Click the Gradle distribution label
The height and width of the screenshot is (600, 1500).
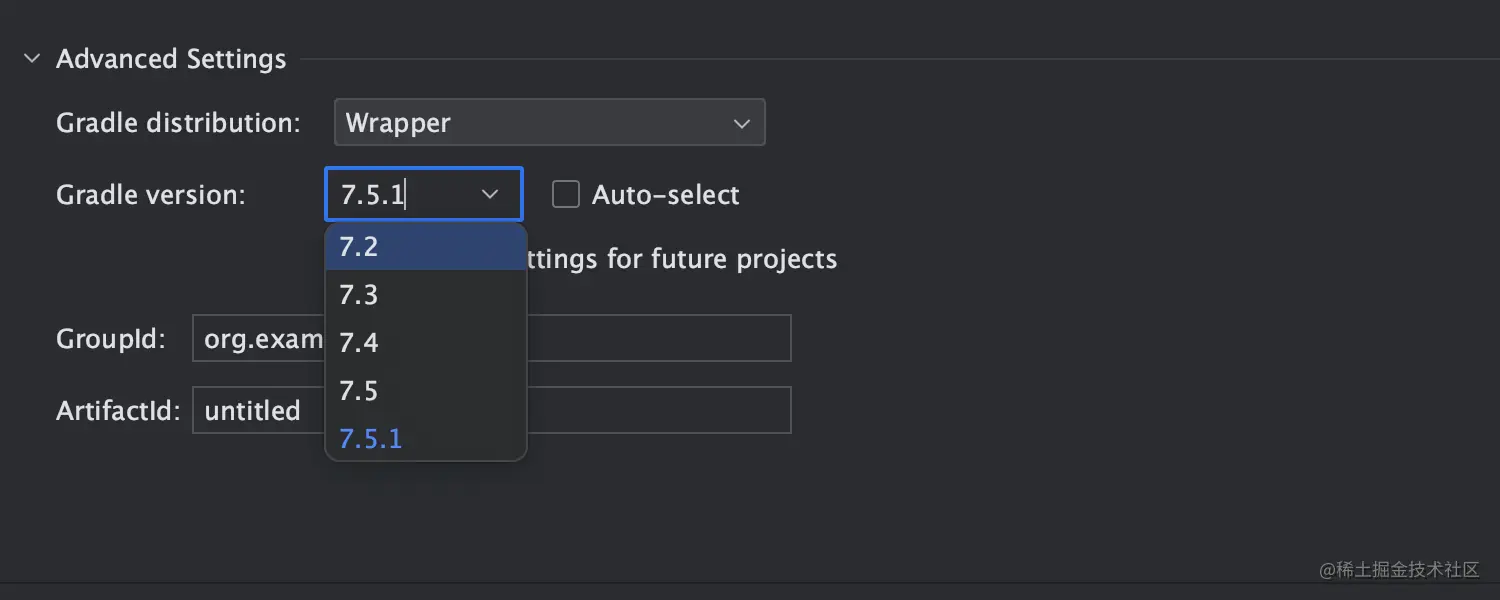(x=178, y=123)
